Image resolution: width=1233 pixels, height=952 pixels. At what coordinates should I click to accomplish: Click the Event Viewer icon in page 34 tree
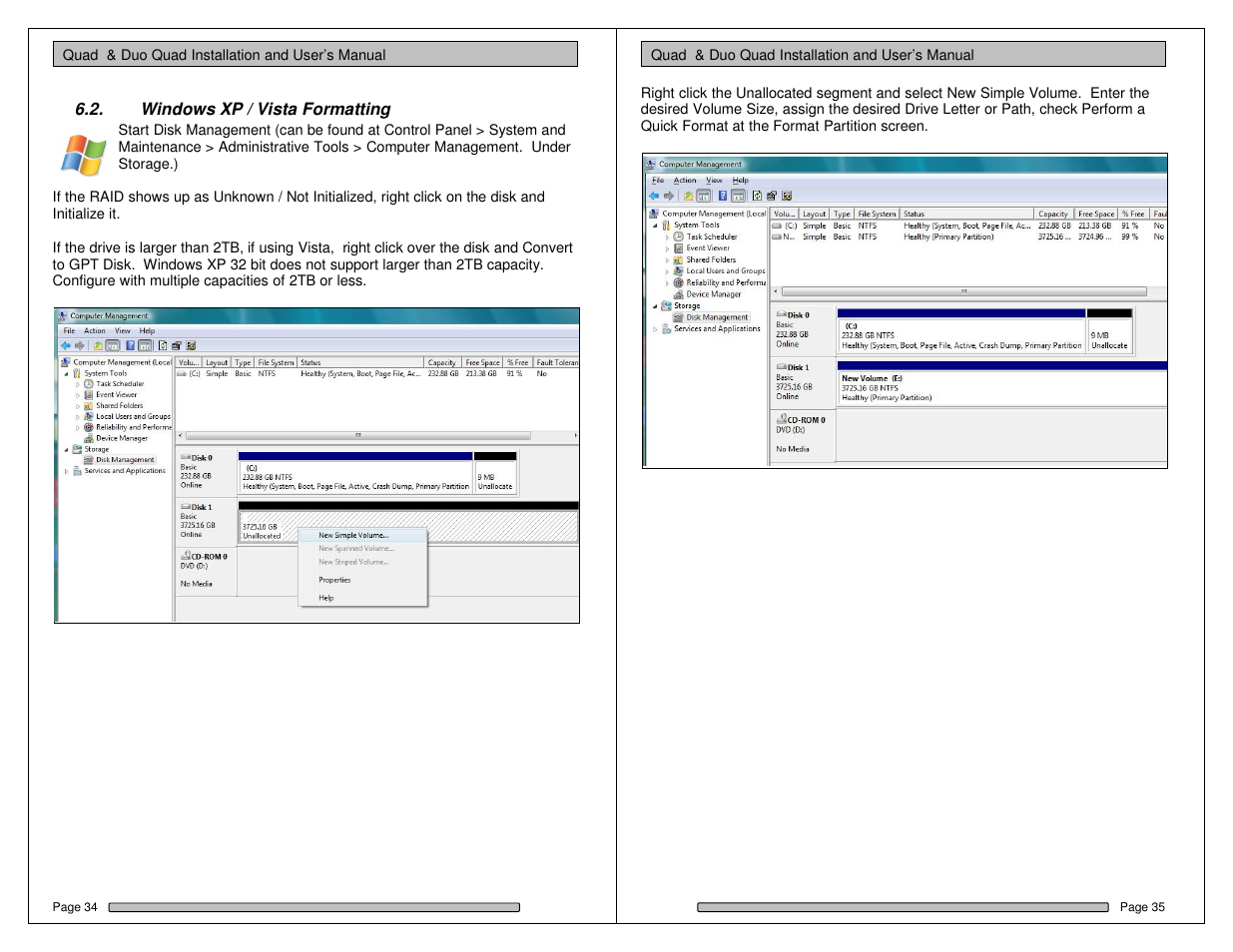pos(88,394)
